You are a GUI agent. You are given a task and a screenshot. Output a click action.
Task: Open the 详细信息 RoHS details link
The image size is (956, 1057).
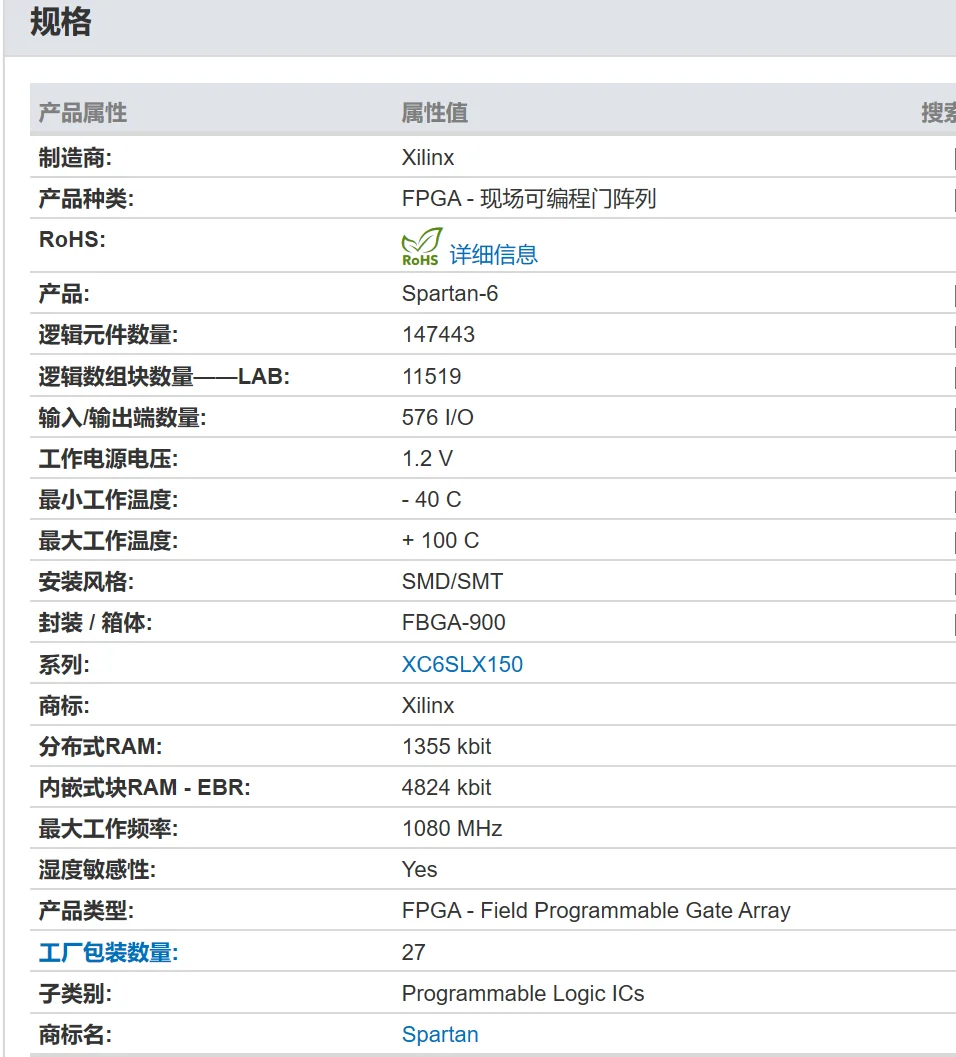(493, 254)
